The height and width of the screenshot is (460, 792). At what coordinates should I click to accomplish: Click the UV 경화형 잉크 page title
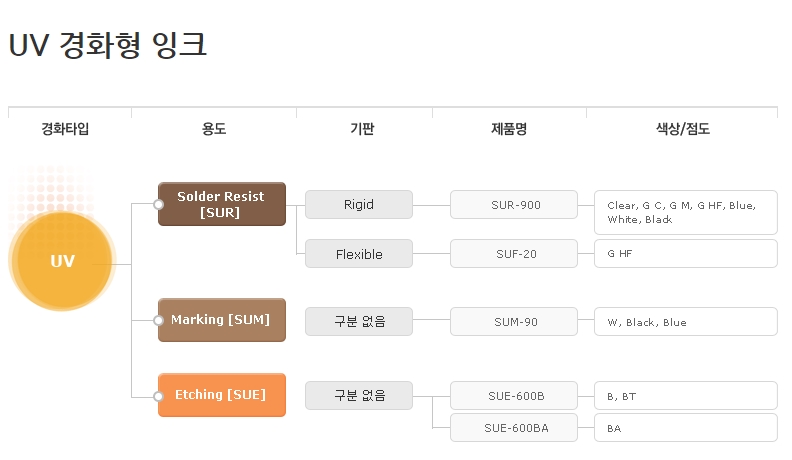(107, 45)
